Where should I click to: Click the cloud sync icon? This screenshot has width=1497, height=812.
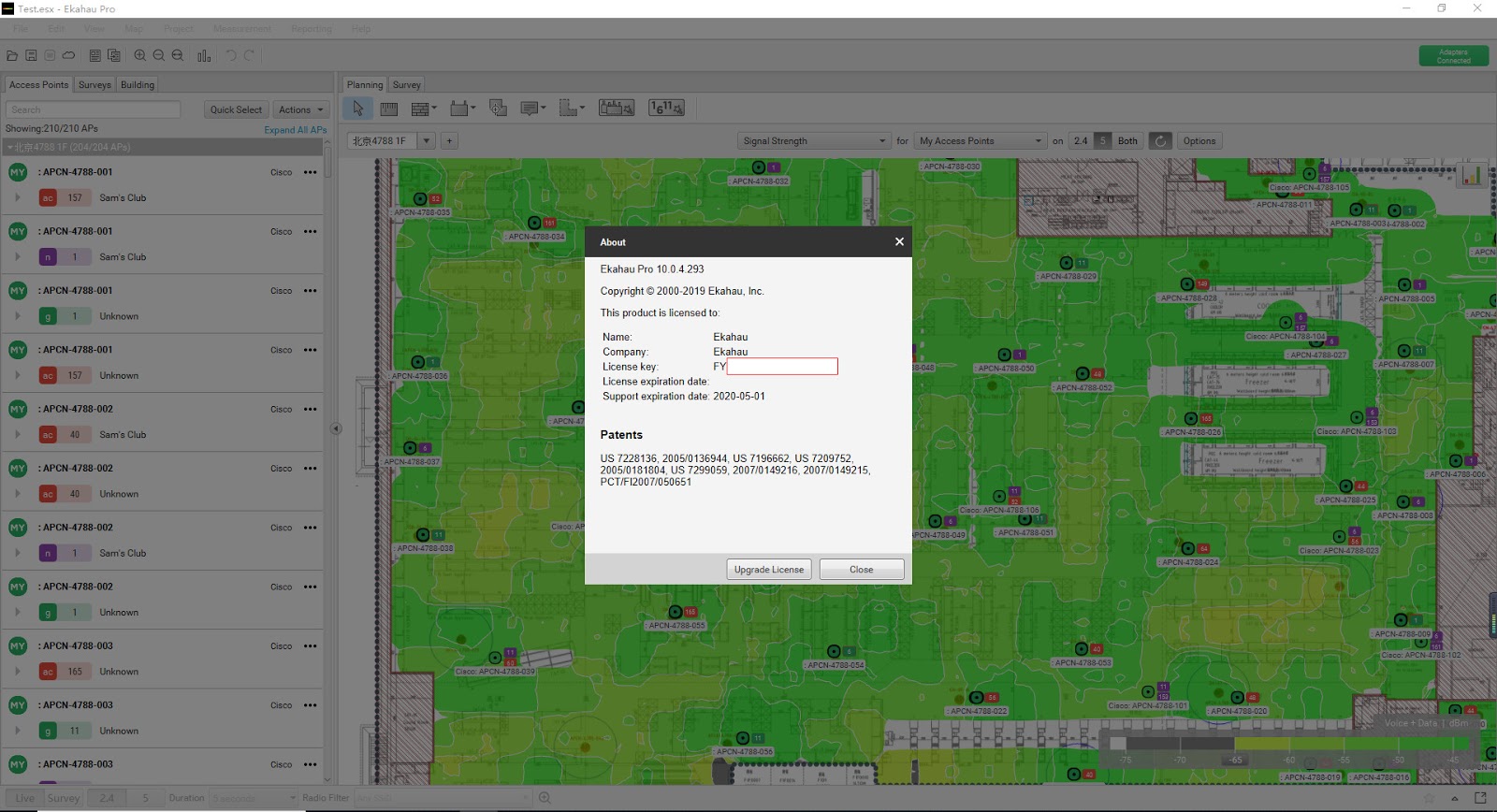click(68, 56)
